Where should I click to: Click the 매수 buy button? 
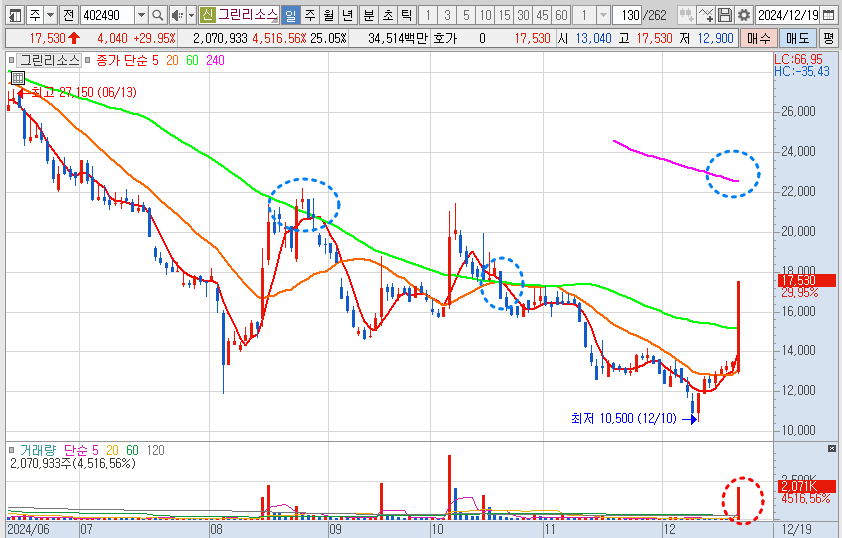(x=758, y=38)
